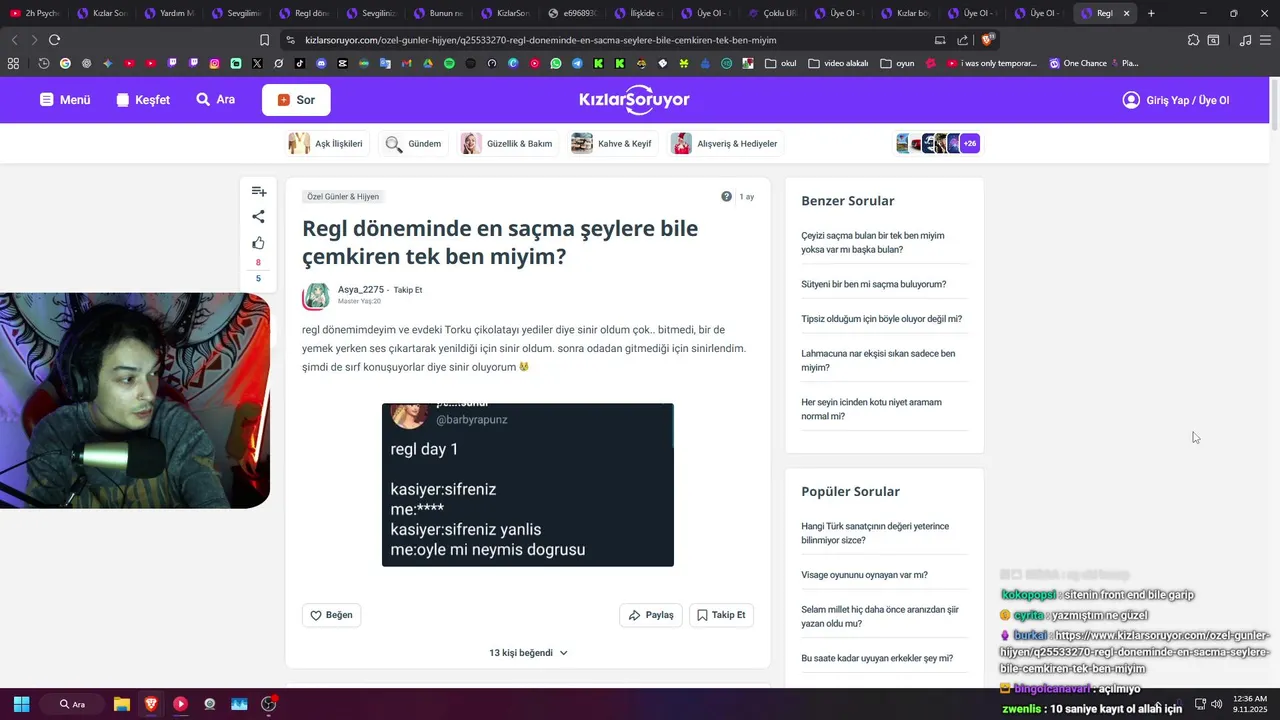Click the KızlarSoruyor logo

click(634, 100)
